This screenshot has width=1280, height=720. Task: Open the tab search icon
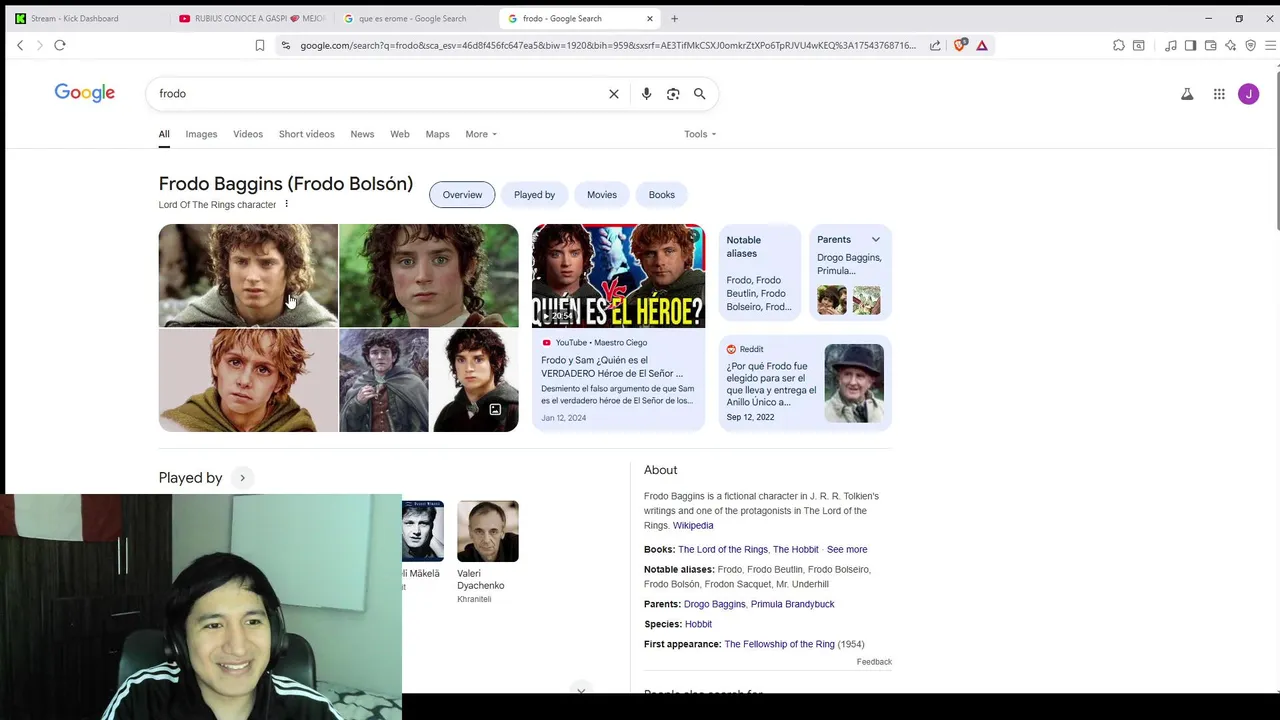point(1139,45)
